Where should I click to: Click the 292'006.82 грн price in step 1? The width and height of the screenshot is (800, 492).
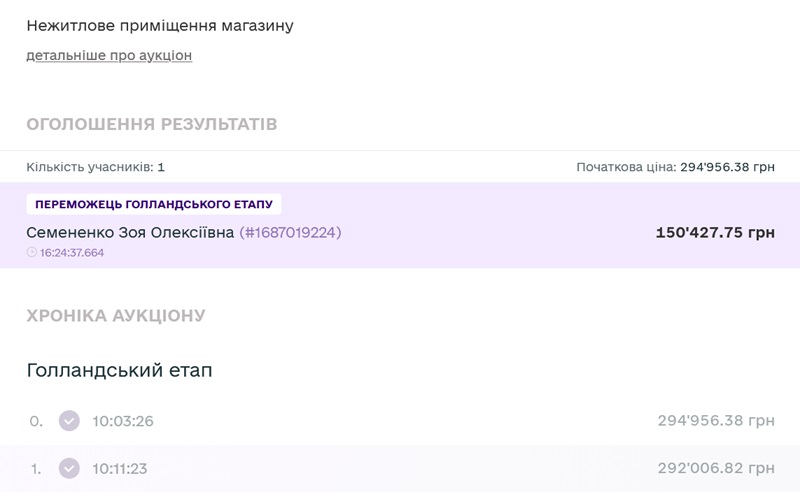715,468
